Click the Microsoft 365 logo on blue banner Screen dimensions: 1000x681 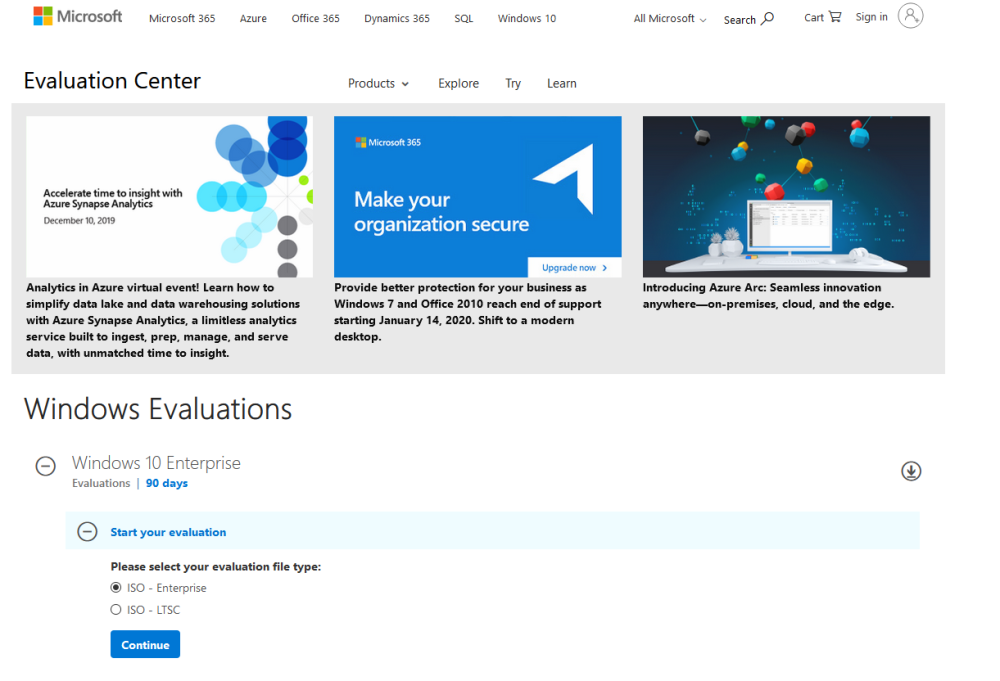388,142
